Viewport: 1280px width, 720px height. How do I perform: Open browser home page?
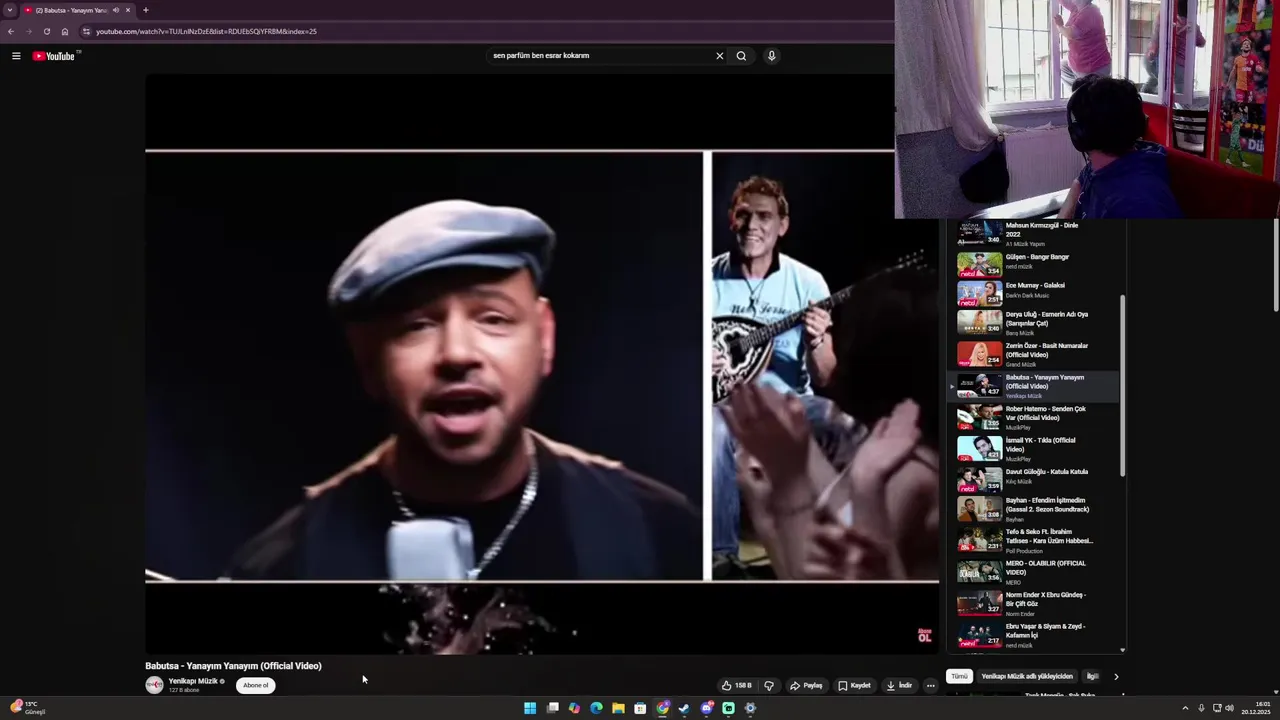65,31
